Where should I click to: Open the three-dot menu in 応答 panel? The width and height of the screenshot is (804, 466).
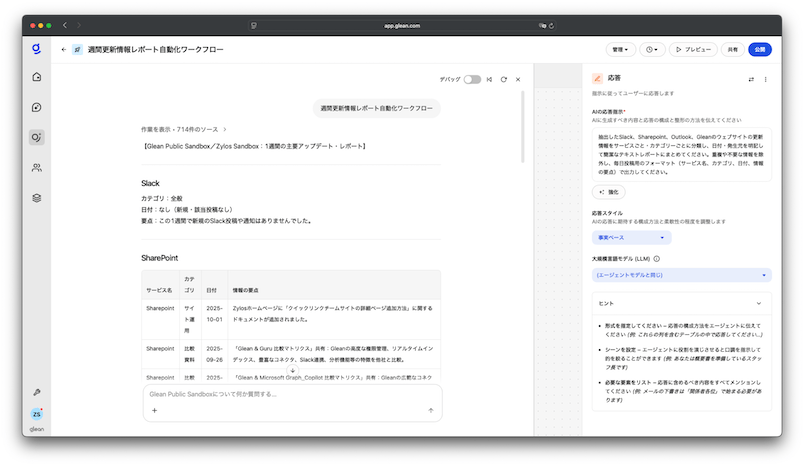[766, 79]
